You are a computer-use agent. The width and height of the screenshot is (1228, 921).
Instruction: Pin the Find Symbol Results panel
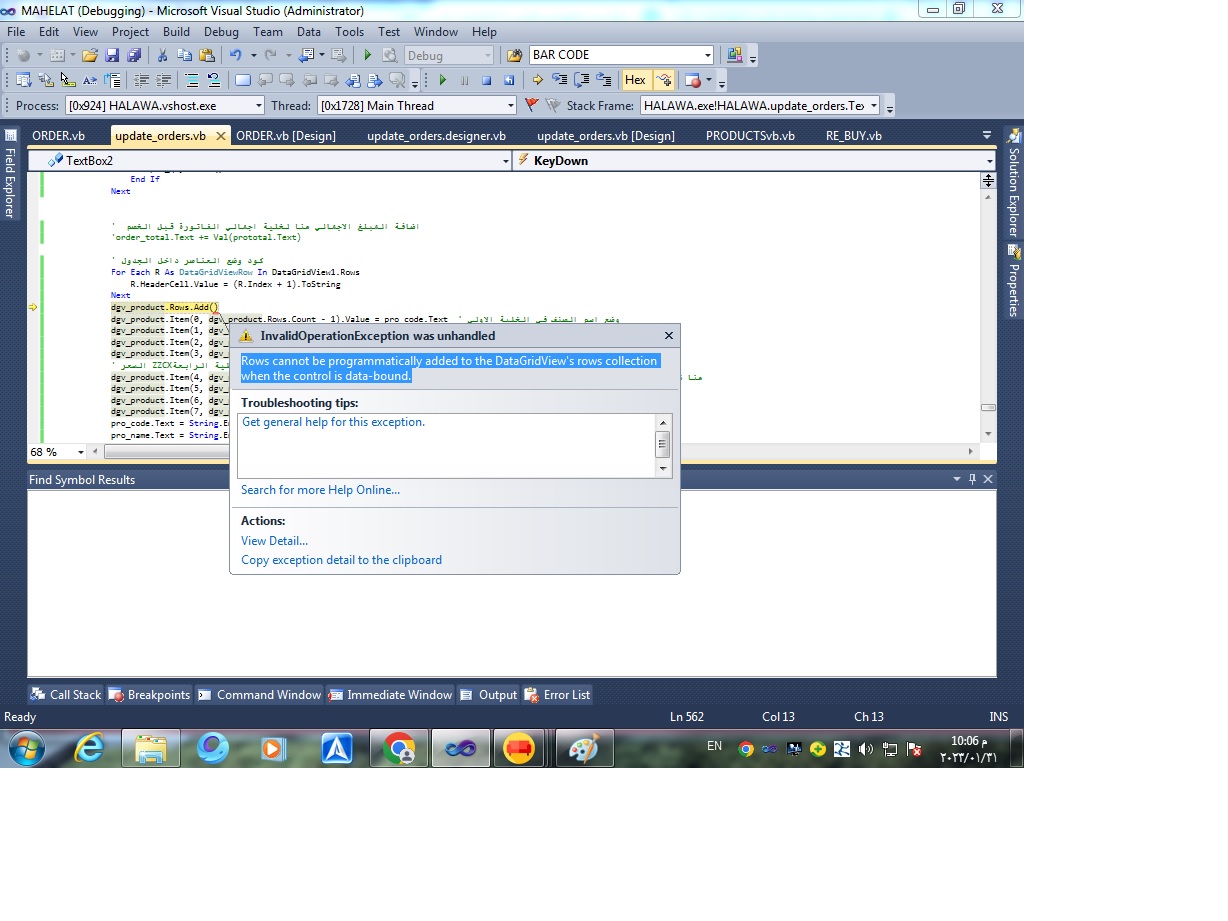pos(972,479)
